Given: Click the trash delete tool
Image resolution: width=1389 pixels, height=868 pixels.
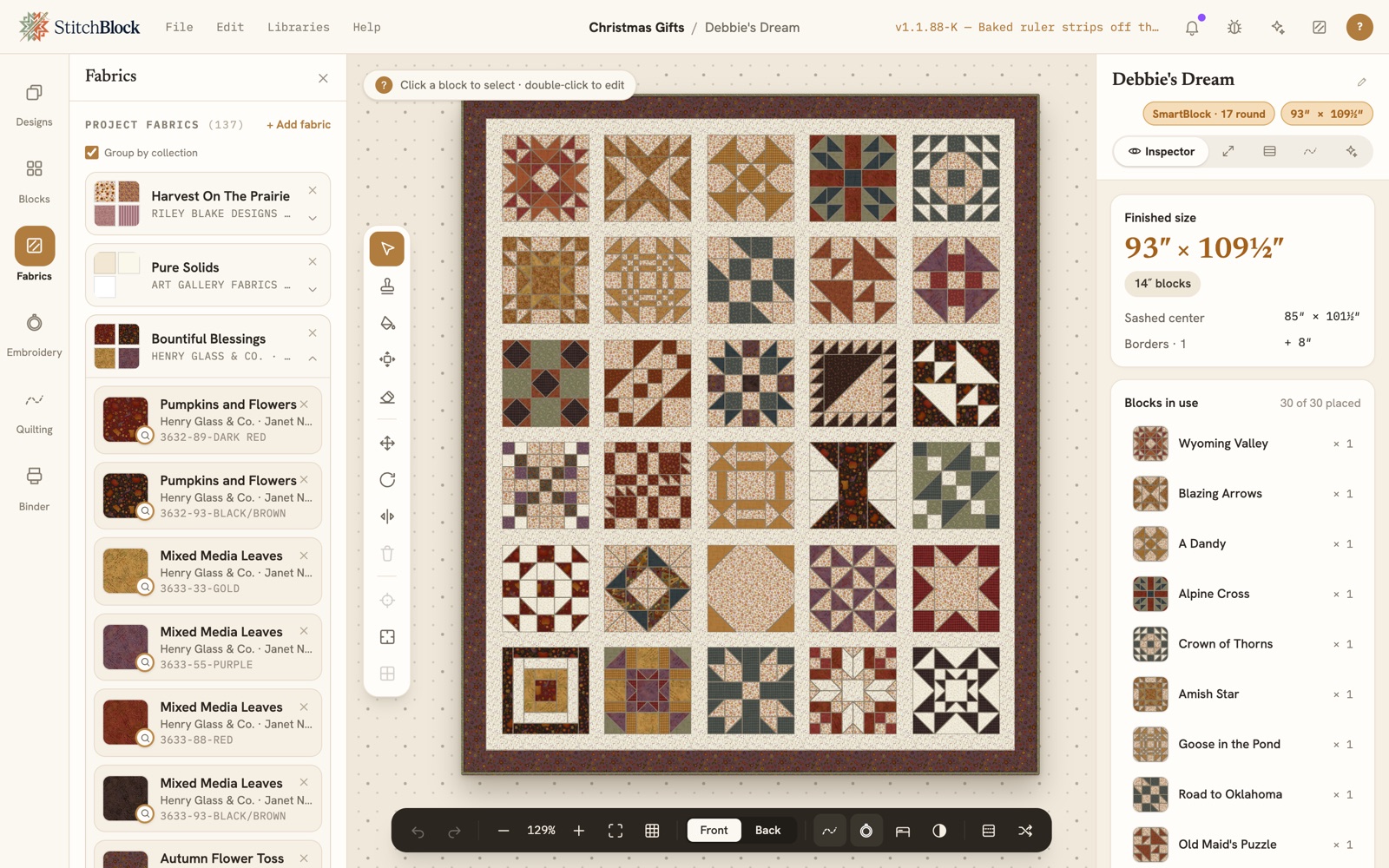Looking at the screenshot, I should point(387,553).
